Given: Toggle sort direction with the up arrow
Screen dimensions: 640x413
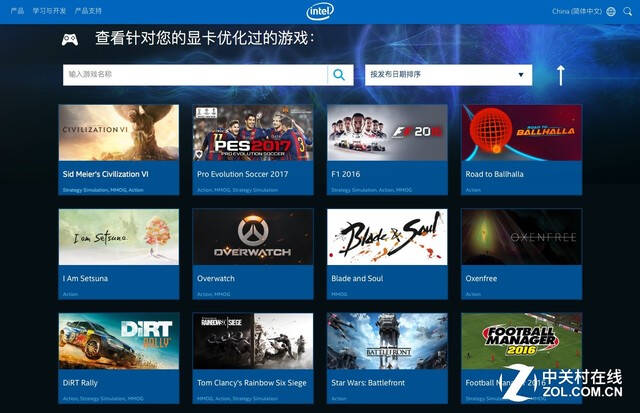Looking at the screenshot, I should 561,75.
